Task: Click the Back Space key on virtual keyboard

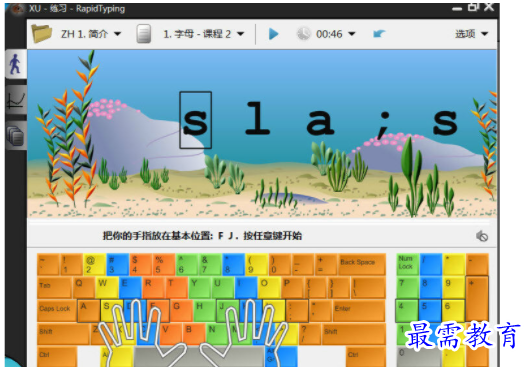Action: click(362, 264)
